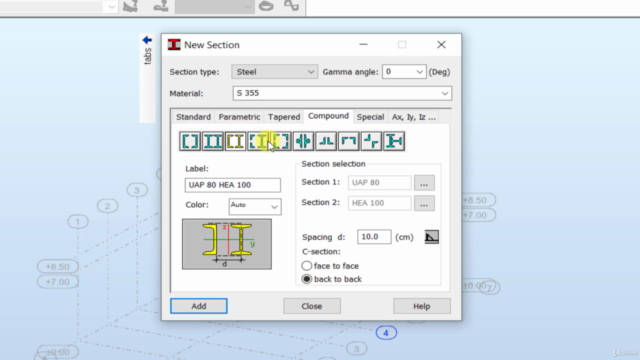
Task: Choose back to back C-section option
Action: (x=307, y=279)
